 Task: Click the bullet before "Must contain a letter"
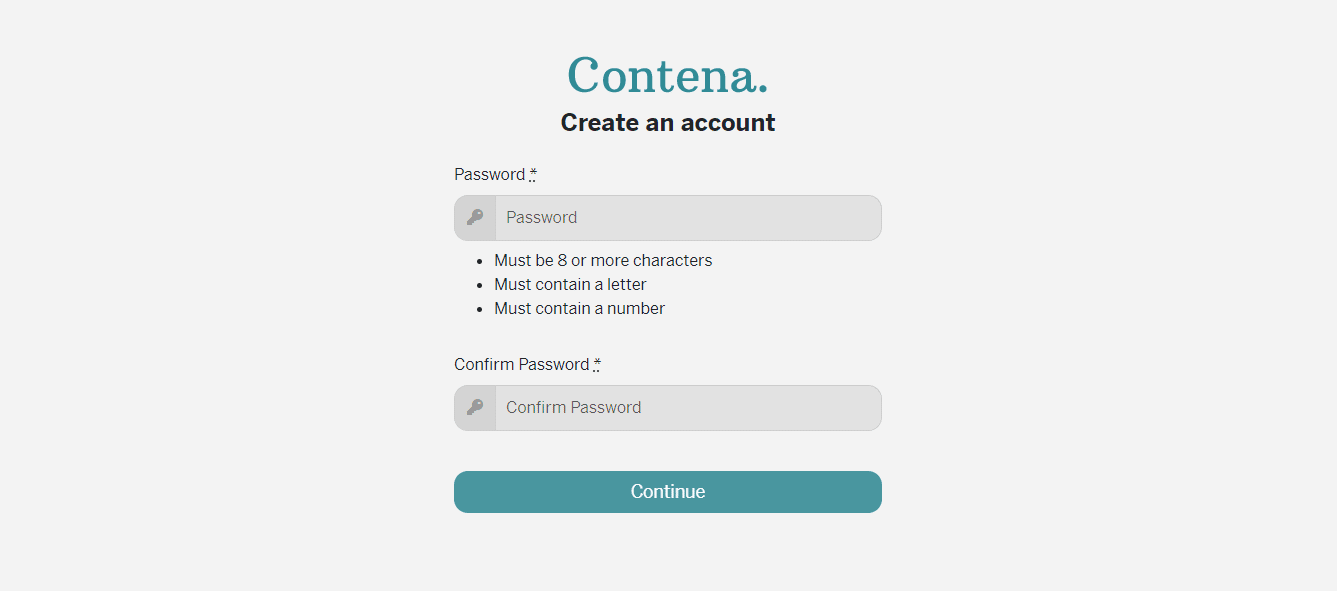481,285
